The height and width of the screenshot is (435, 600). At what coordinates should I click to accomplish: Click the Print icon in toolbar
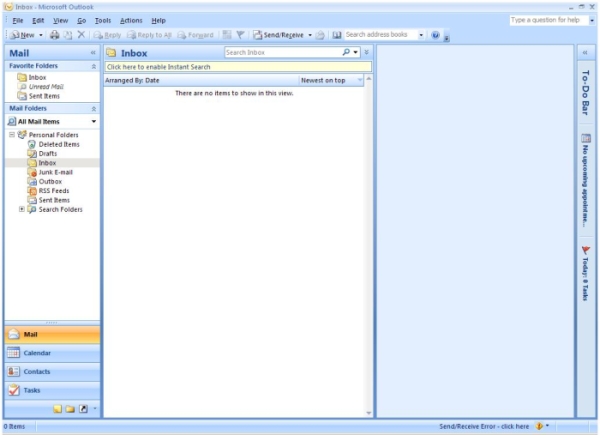(55, 35)
